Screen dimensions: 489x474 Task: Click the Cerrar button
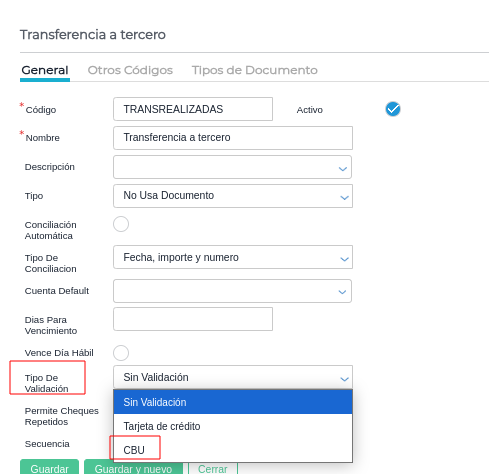click(x=213, y=467)
